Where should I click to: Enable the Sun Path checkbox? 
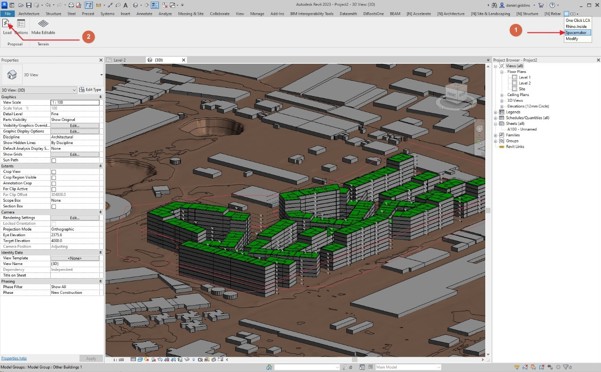[x=54, y=160]
